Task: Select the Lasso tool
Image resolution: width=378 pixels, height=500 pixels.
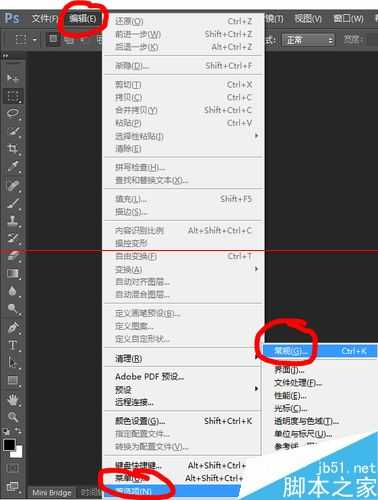Action: pyautogui.click(x=13, y=114)
